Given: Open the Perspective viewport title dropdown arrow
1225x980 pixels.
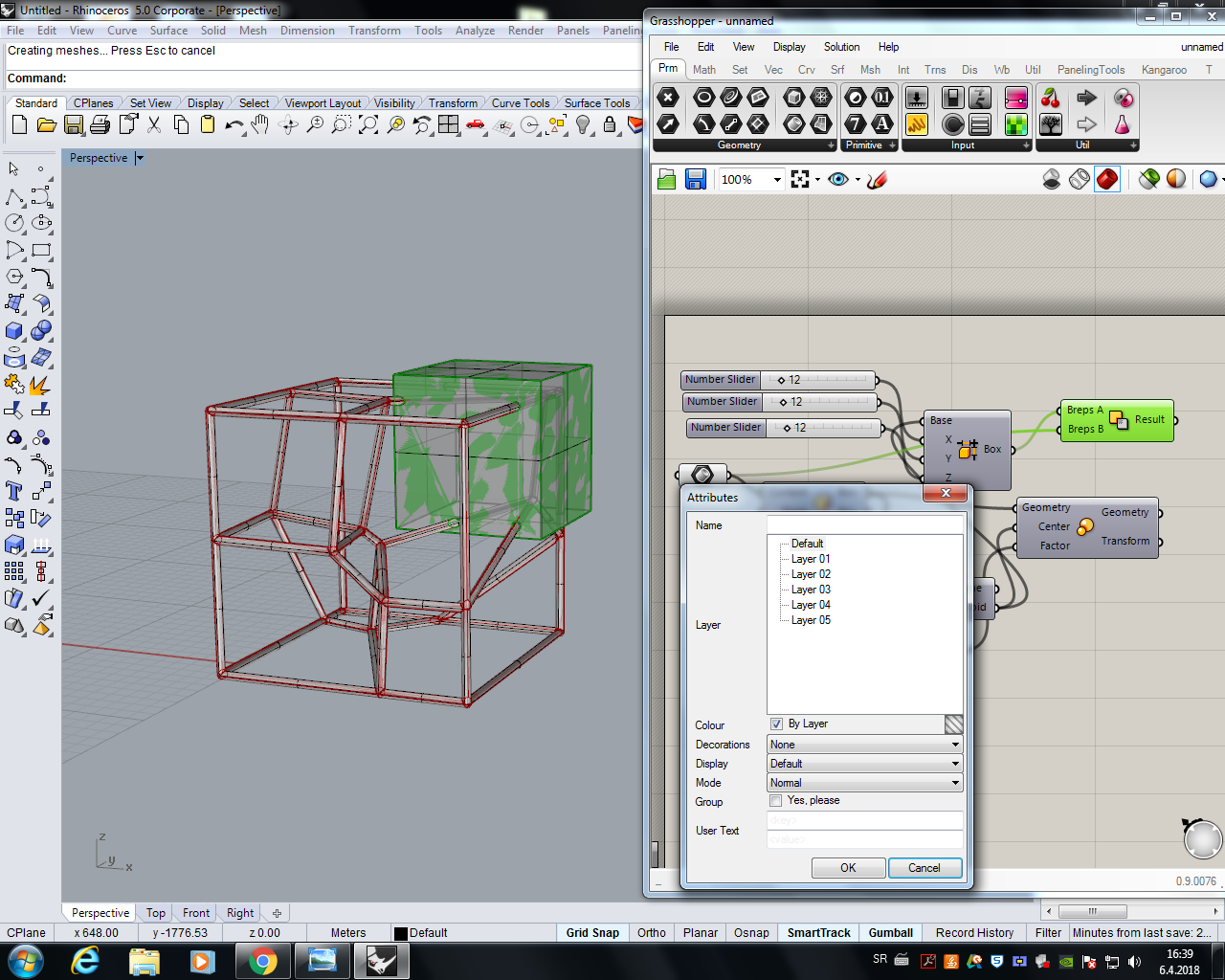Looking at the screenshot, I should pos(140,158).
